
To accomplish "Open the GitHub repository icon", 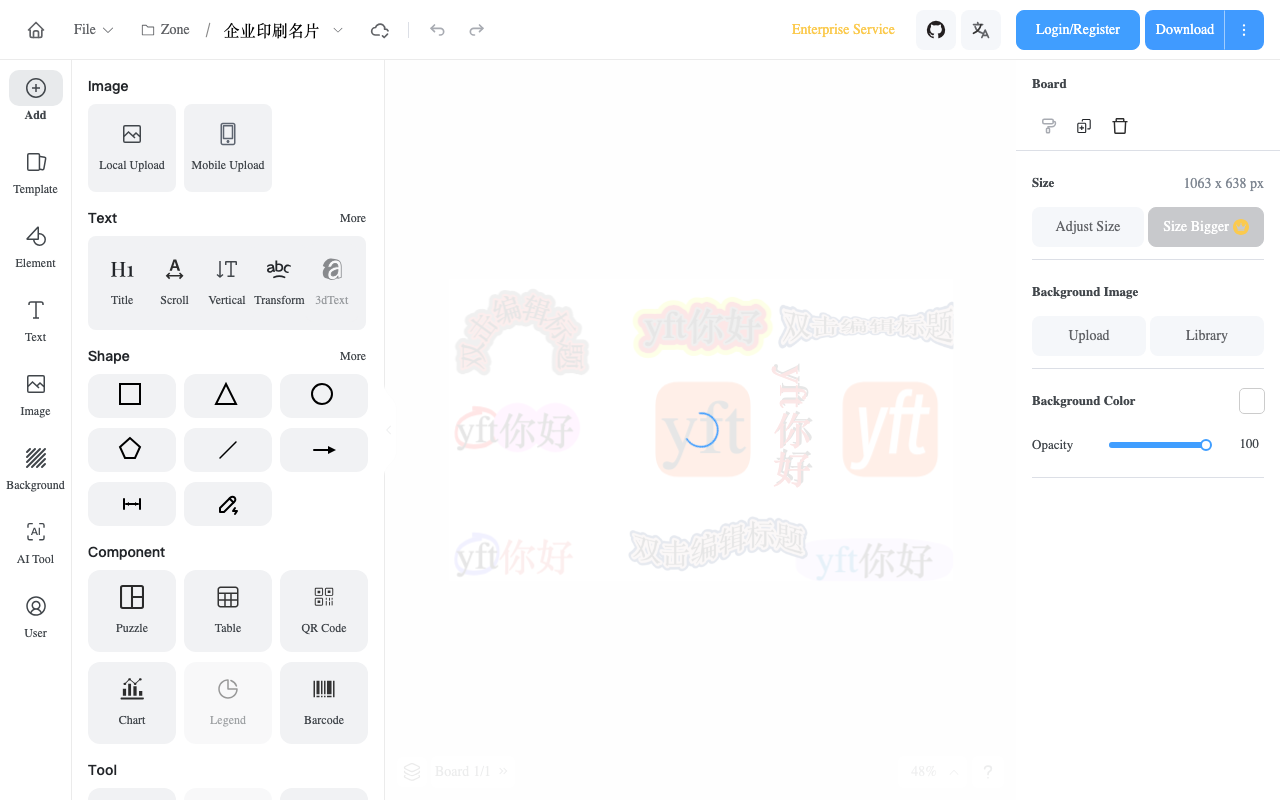I will coord(936,30).
